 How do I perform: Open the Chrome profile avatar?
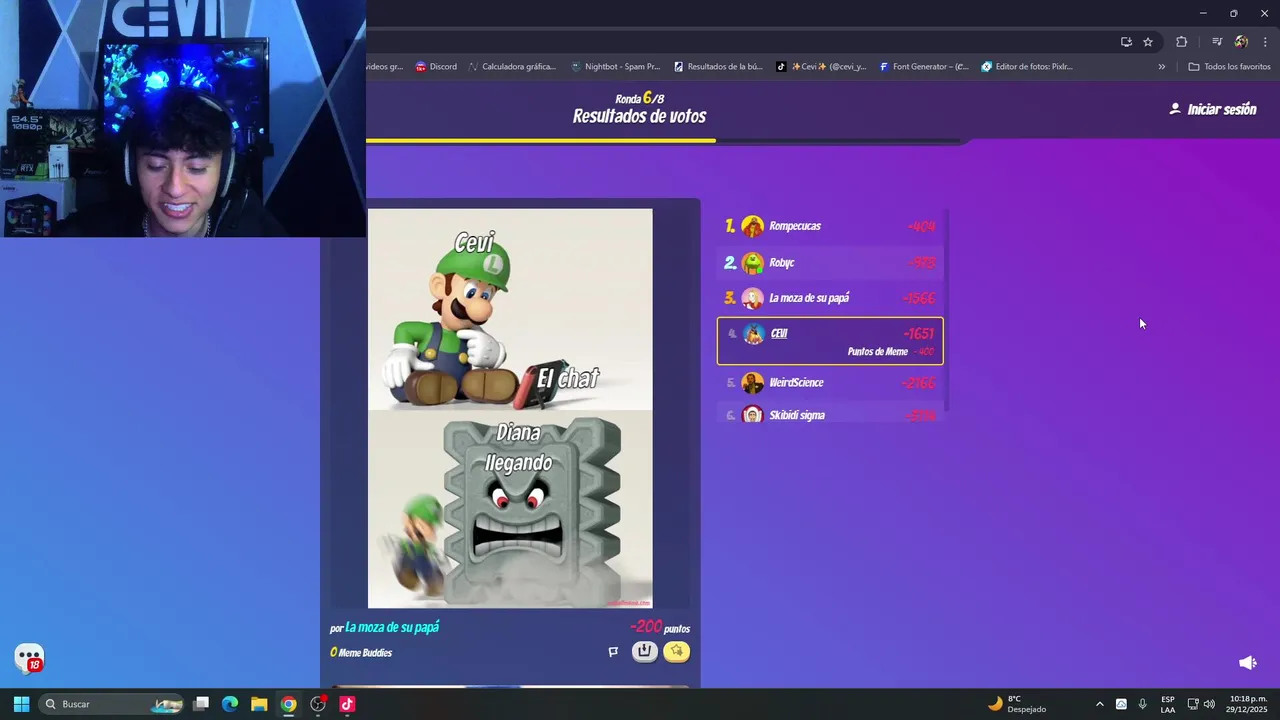coord(1241,42)
